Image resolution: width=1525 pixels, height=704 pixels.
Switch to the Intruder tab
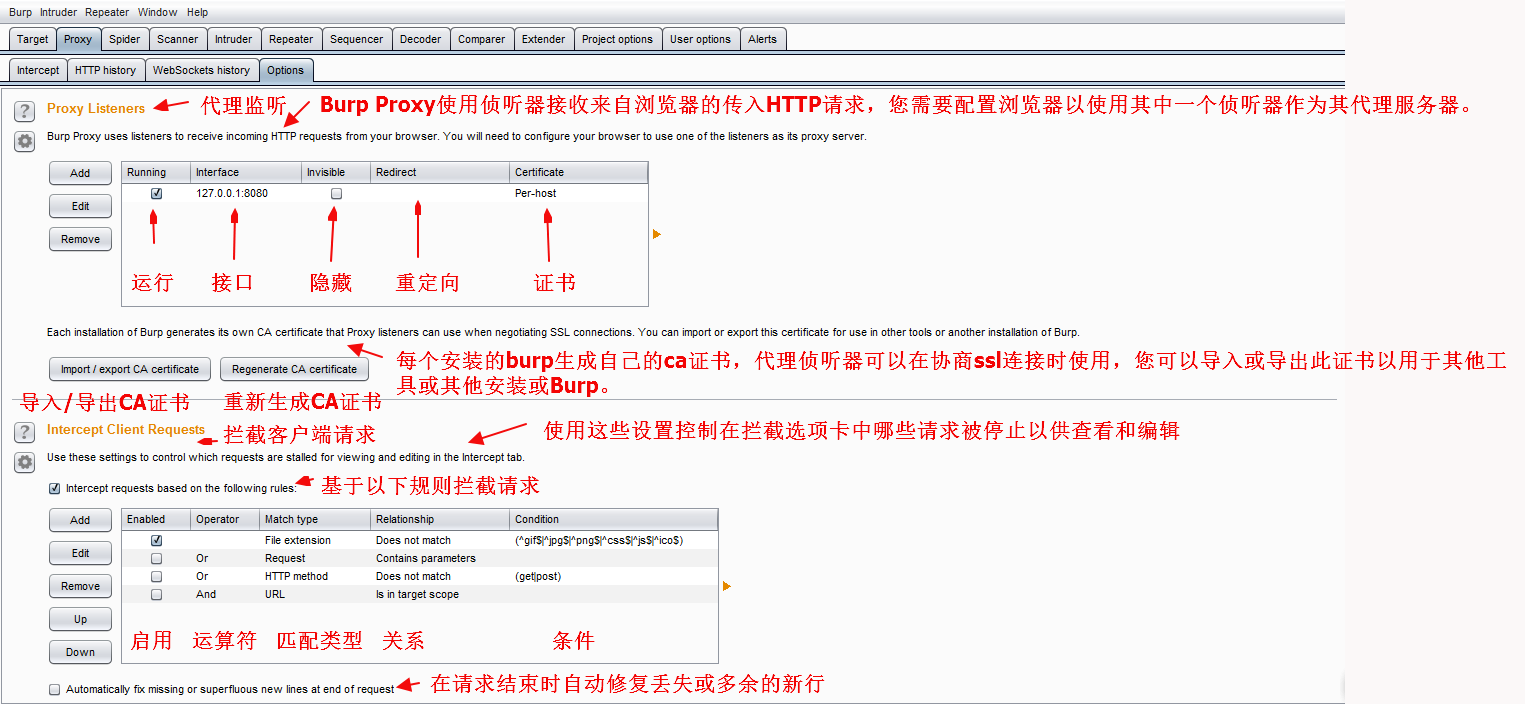click(x=233, y=39)
